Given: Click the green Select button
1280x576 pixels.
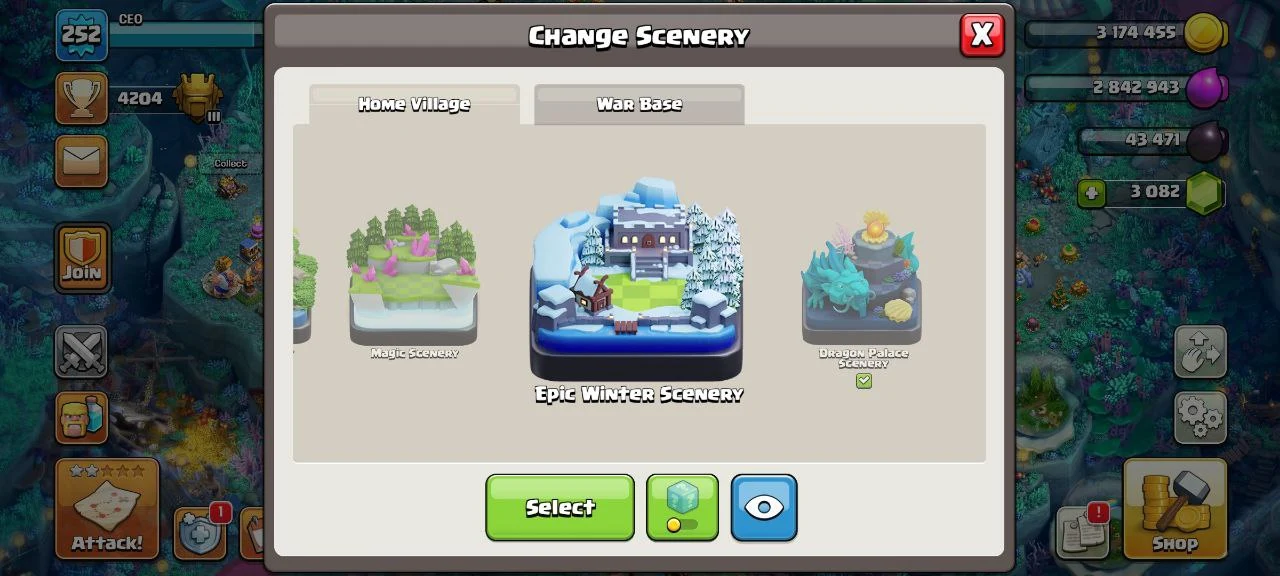Looking at the screenshot, I should pyautogui.click(x=560, y=508).
